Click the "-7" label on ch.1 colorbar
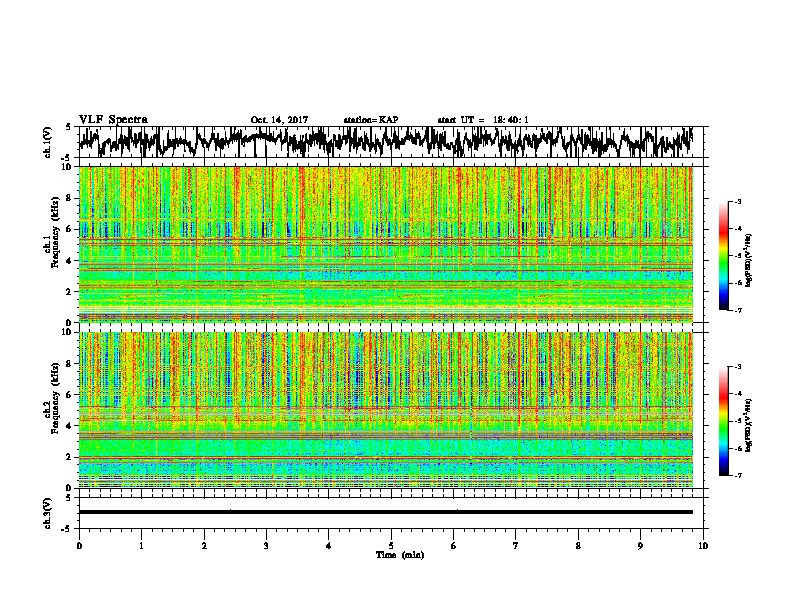 737,310
